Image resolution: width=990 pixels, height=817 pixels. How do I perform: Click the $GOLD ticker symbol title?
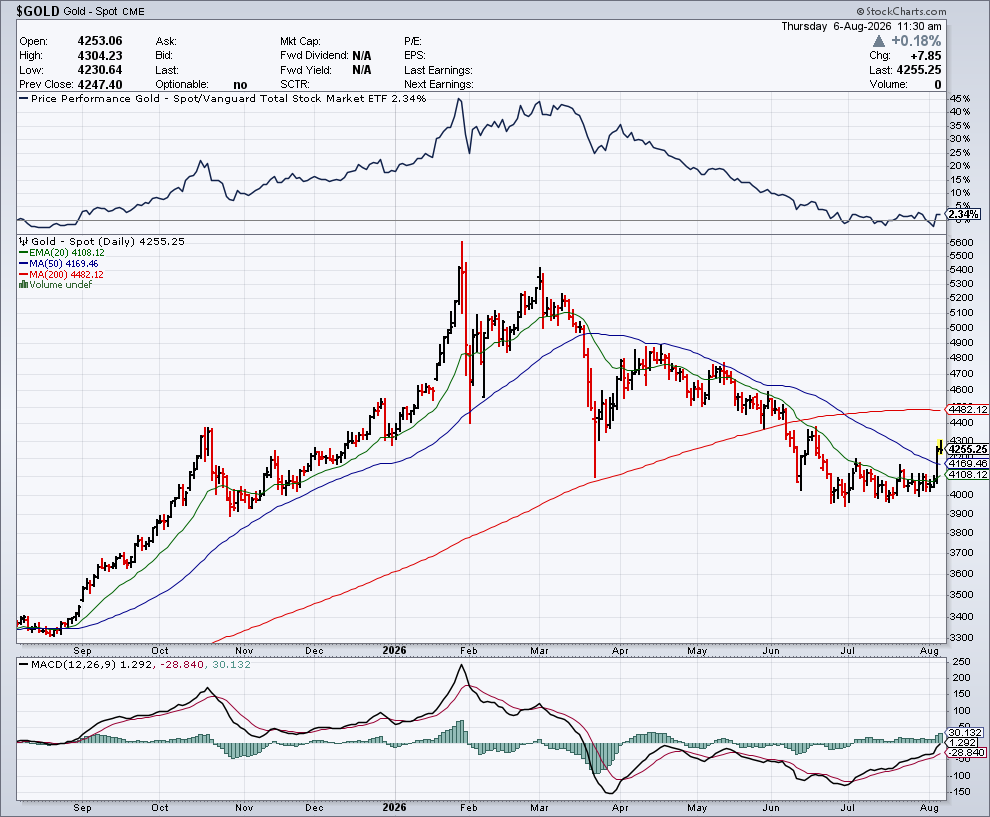(x=38, y=11)
